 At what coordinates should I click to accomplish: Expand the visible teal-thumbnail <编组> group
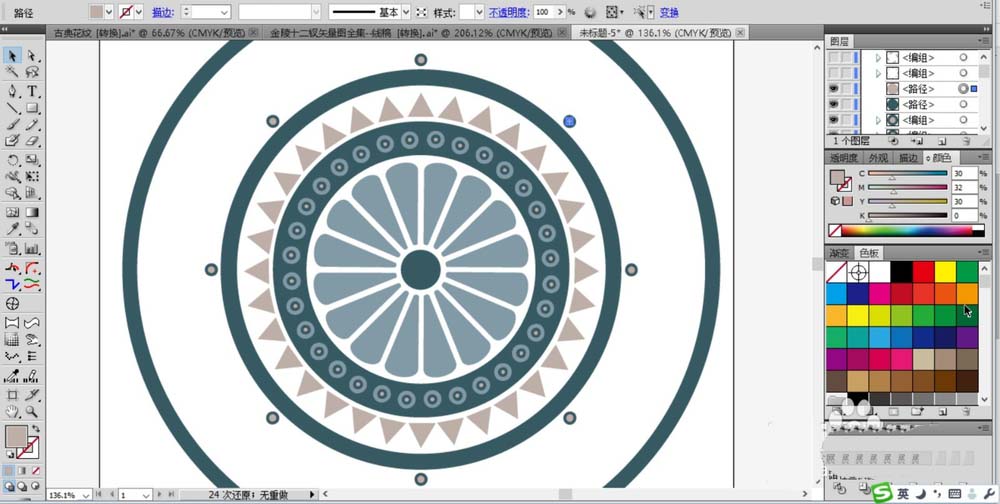point(878,120)
